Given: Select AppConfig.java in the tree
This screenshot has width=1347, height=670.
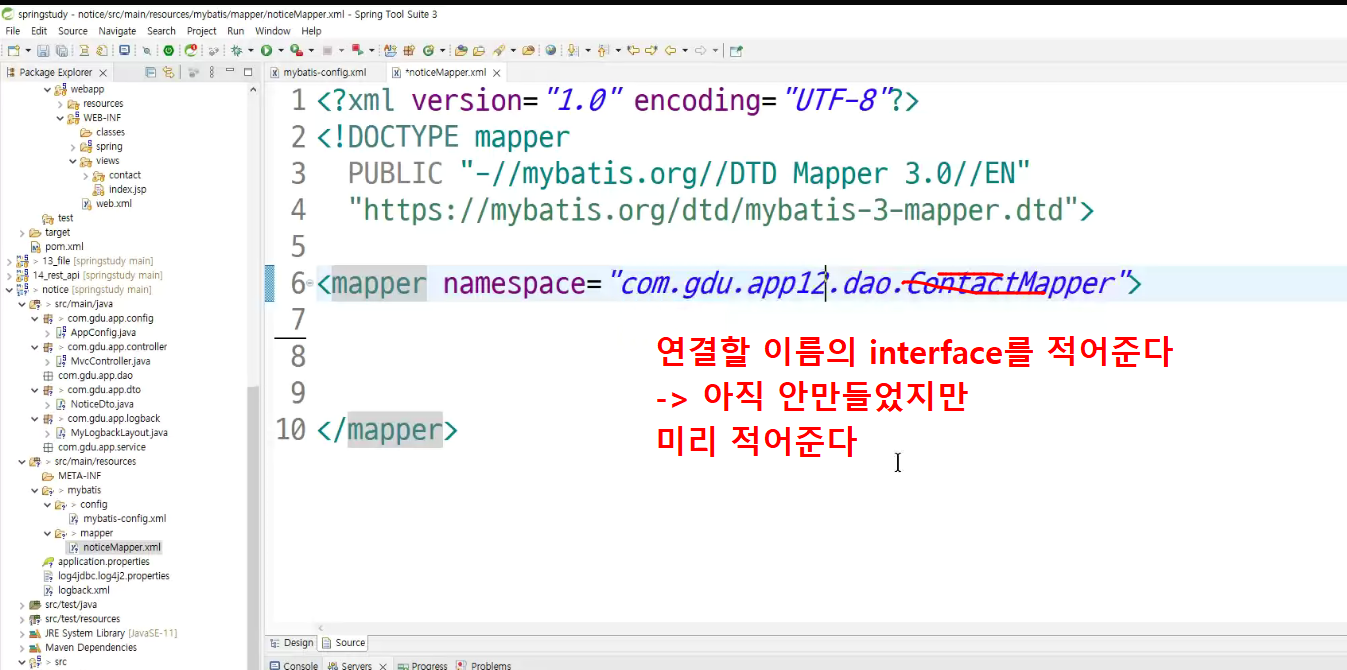Looking at the screenshot, I should pos(96,332).
